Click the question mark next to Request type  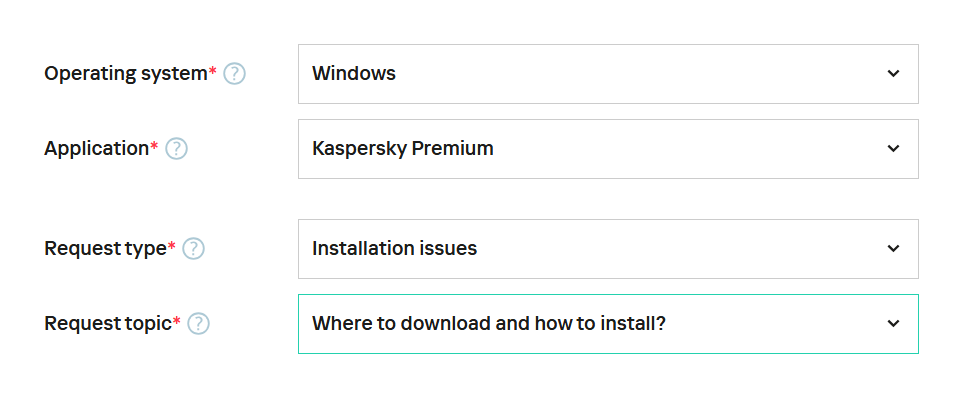[x=193, y=249]
